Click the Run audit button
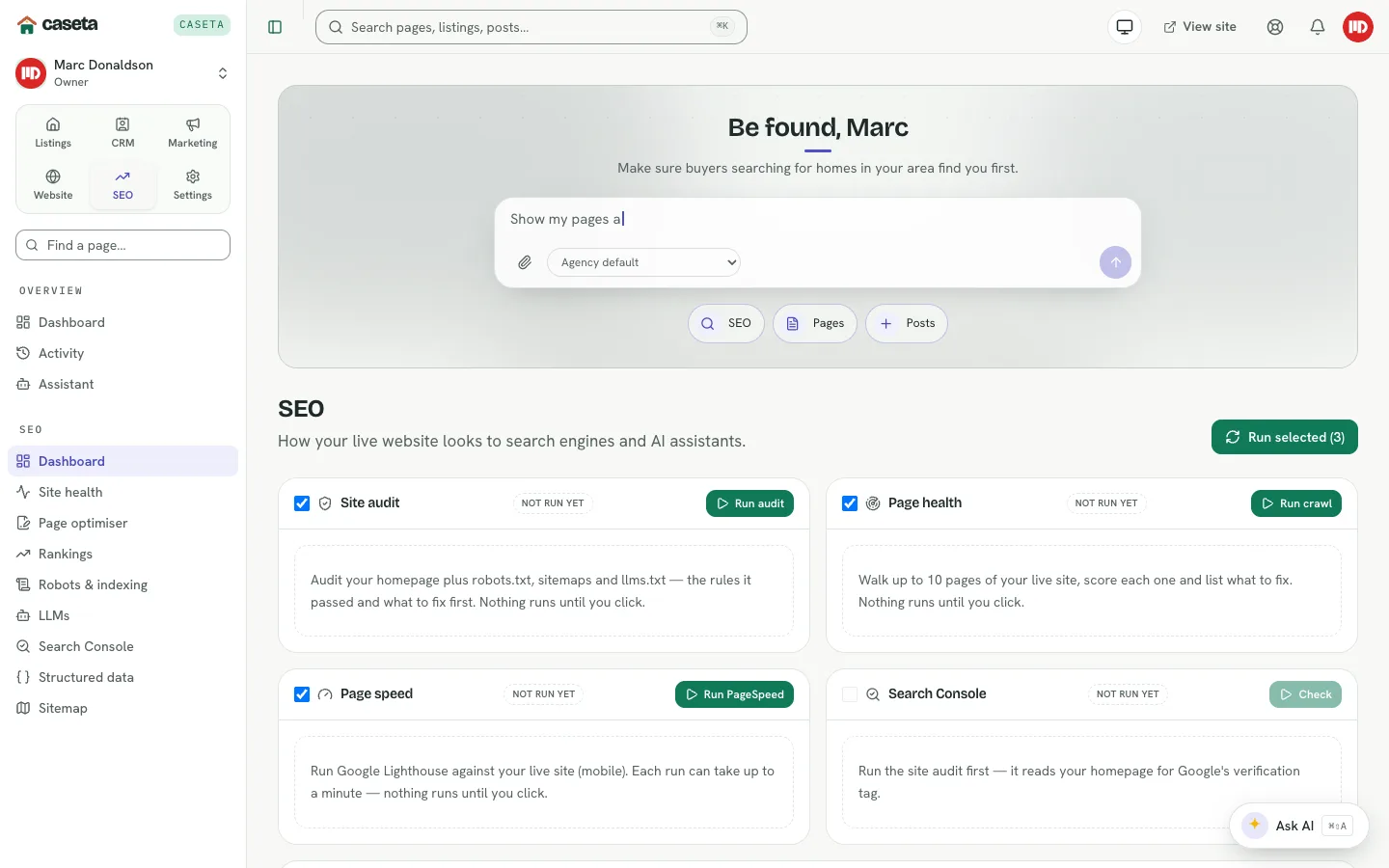 point(749,503)
